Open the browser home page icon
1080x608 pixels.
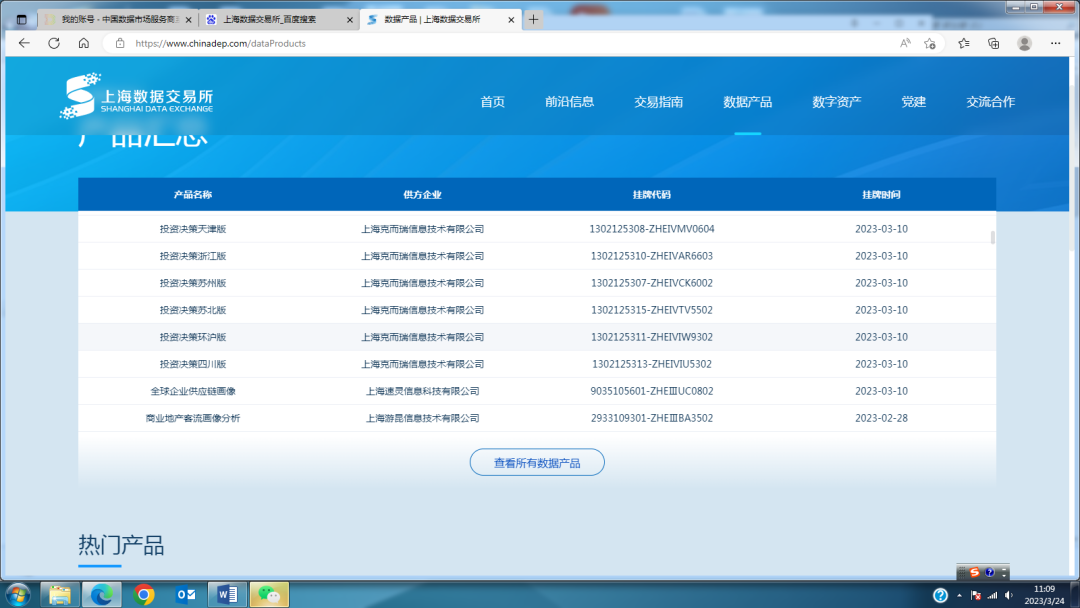pyautogui.click(x=83, y=43)
